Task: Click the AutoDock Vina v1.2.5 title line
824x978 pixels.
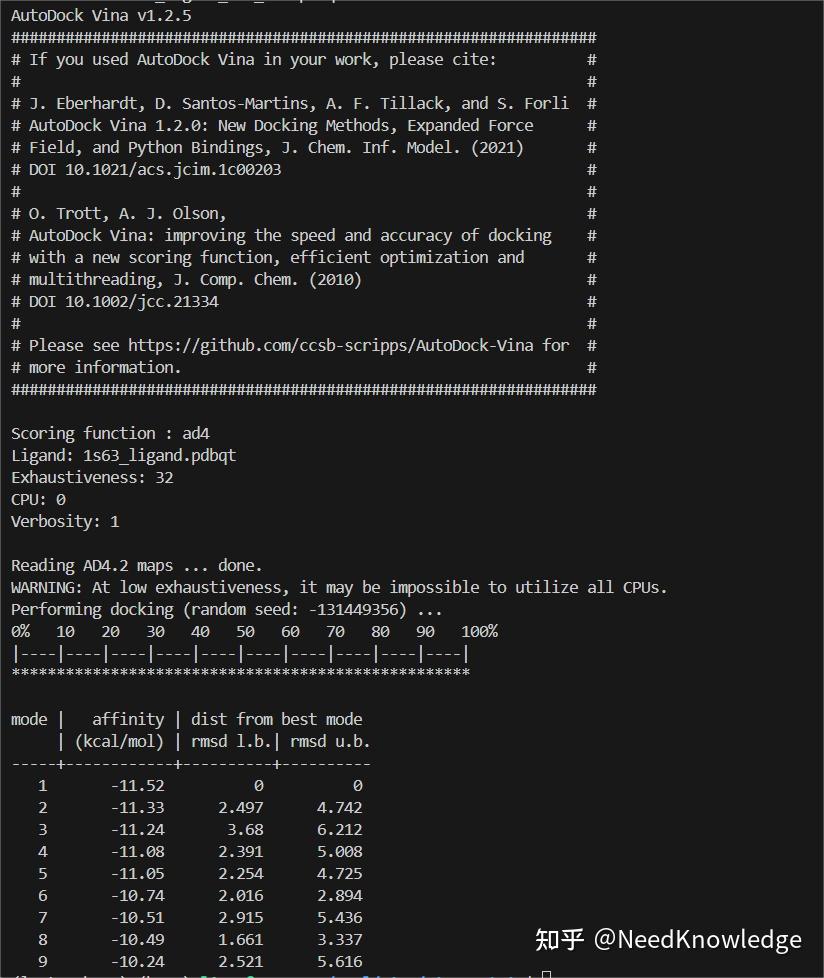Action: [101, 15]
